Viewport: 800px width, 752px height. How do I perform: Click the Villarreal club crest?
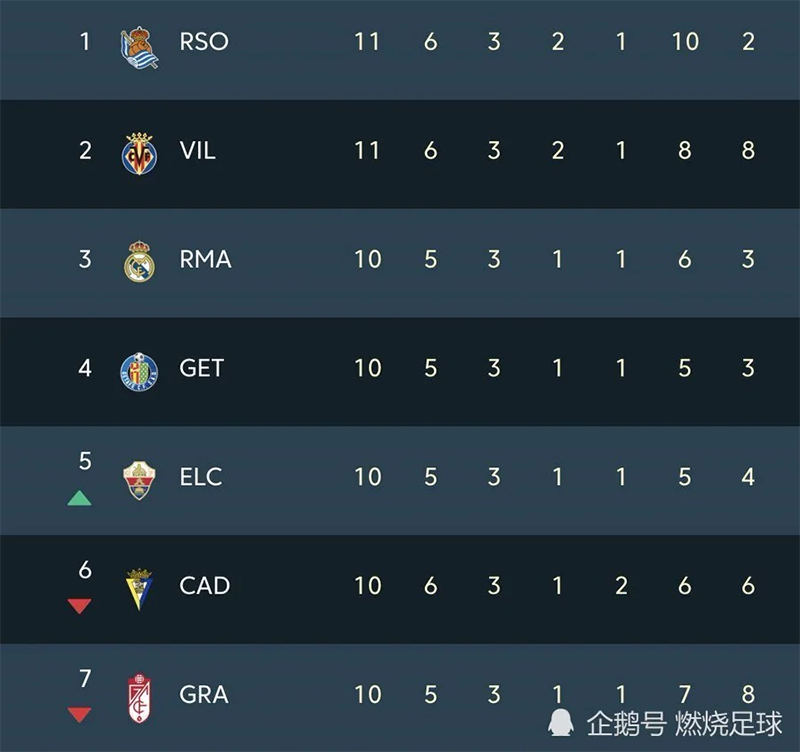click(139, 154)
